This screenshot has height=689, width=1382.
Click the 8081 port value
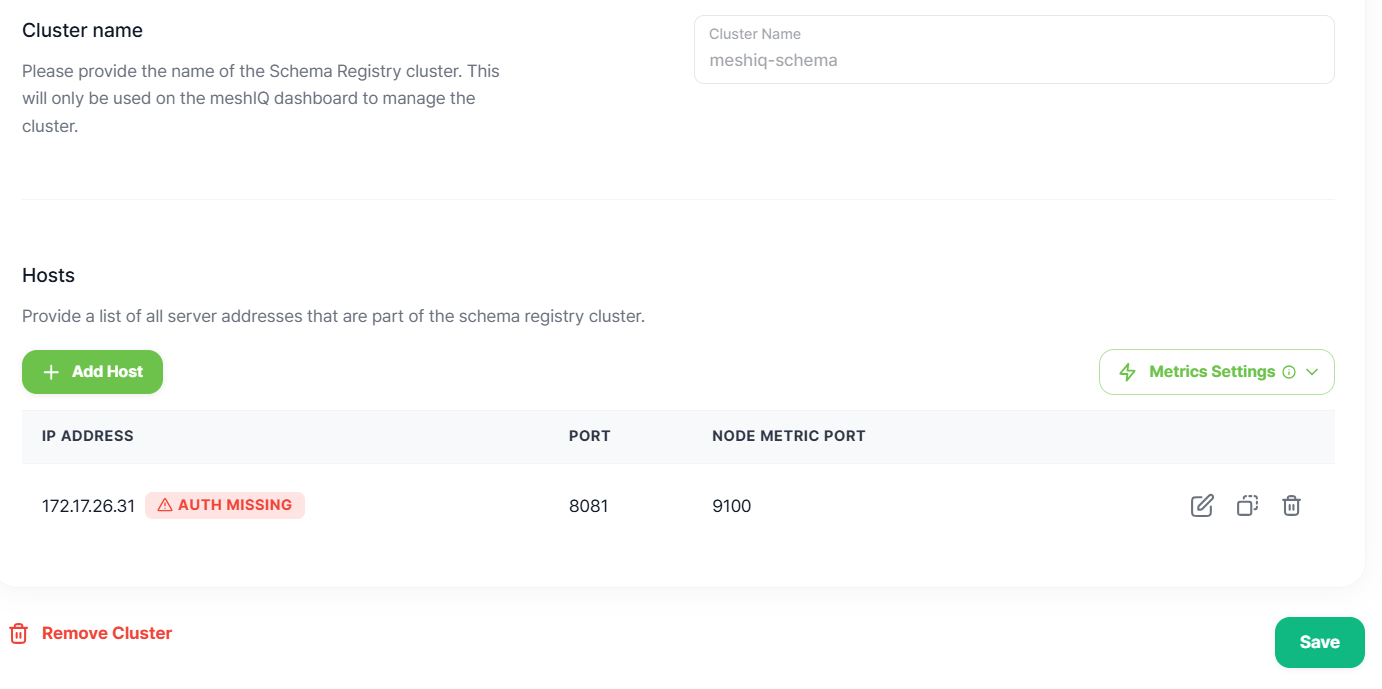pos(589,506)
